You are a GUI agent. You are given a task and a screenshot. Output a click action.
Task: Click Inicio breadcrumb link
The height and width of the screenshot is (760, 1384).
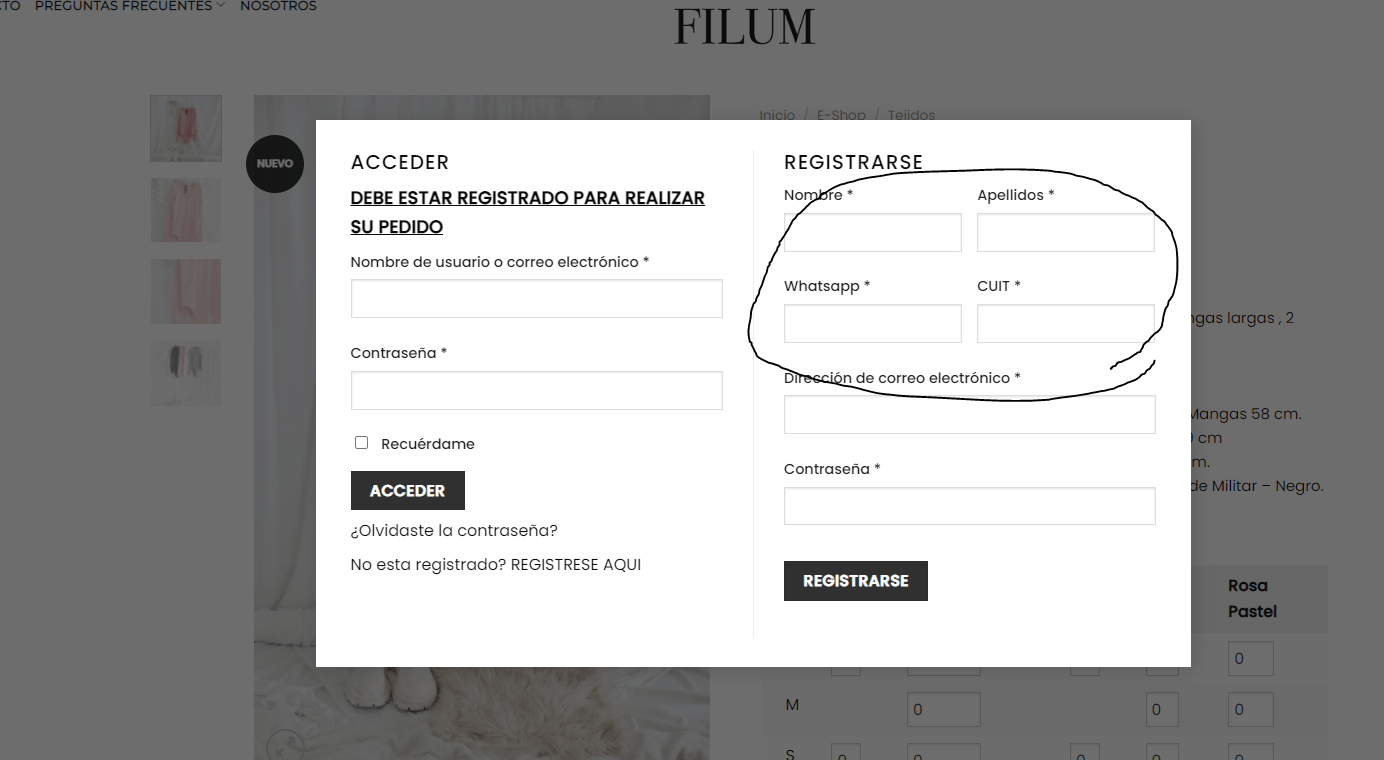point(777,115)
